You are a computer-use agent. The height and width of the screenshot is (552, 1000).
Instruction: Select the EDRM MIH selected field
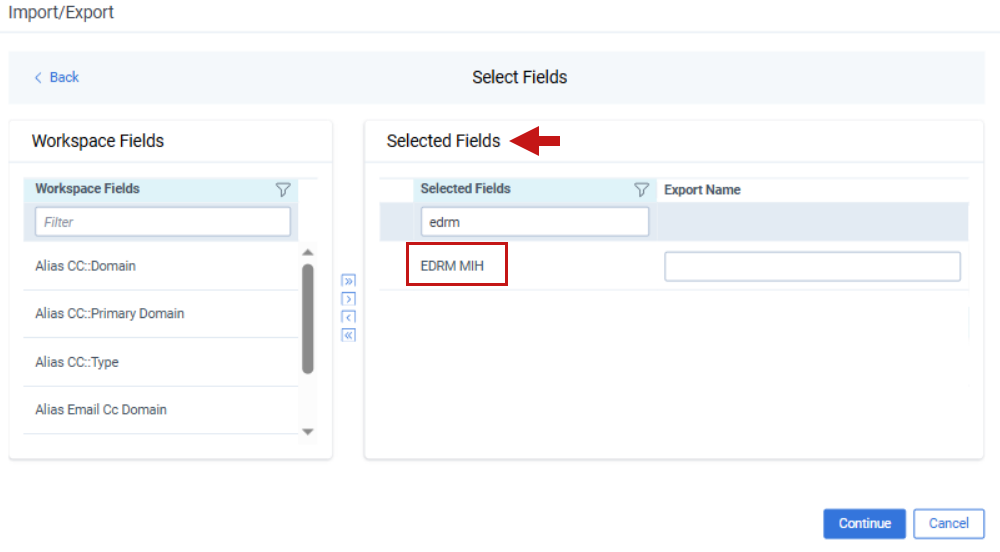[x=452, y=266]
